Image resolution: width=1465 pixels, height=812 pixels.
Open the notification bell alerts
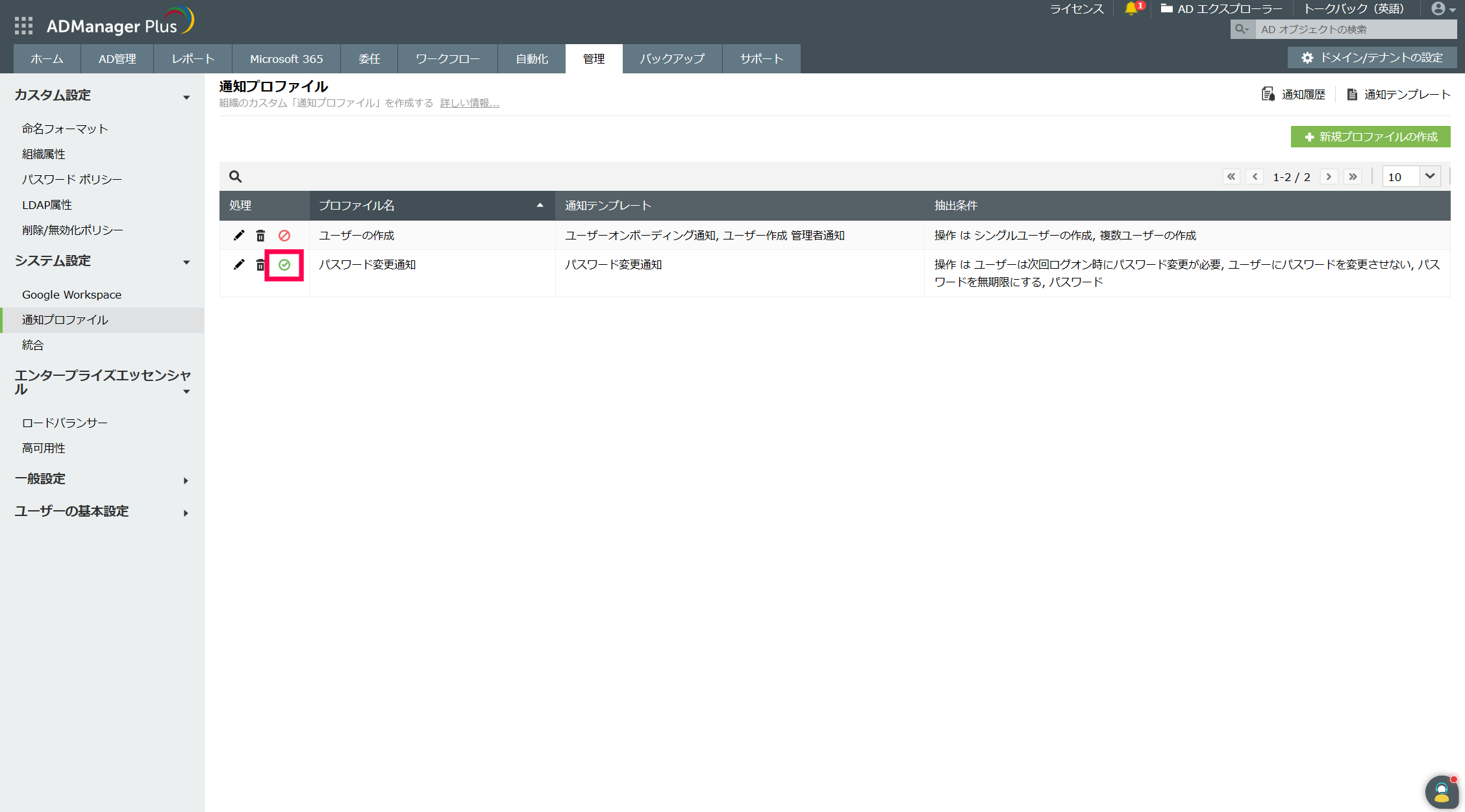[x=1131, y=9]
